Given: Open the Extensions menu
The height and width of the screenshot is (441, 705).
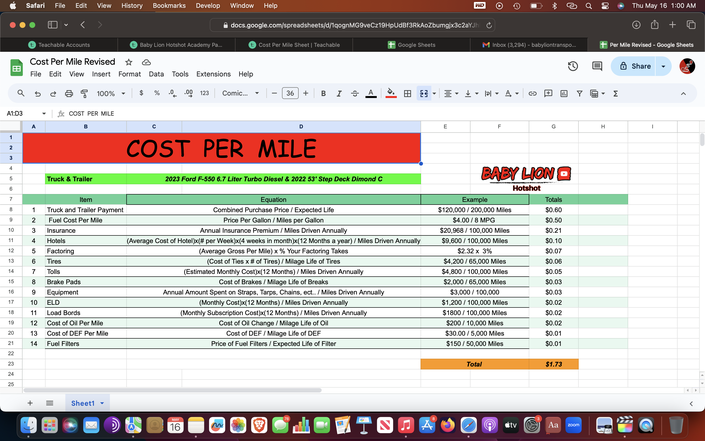Looking at the screenshot, I should [x=213, y=74].
